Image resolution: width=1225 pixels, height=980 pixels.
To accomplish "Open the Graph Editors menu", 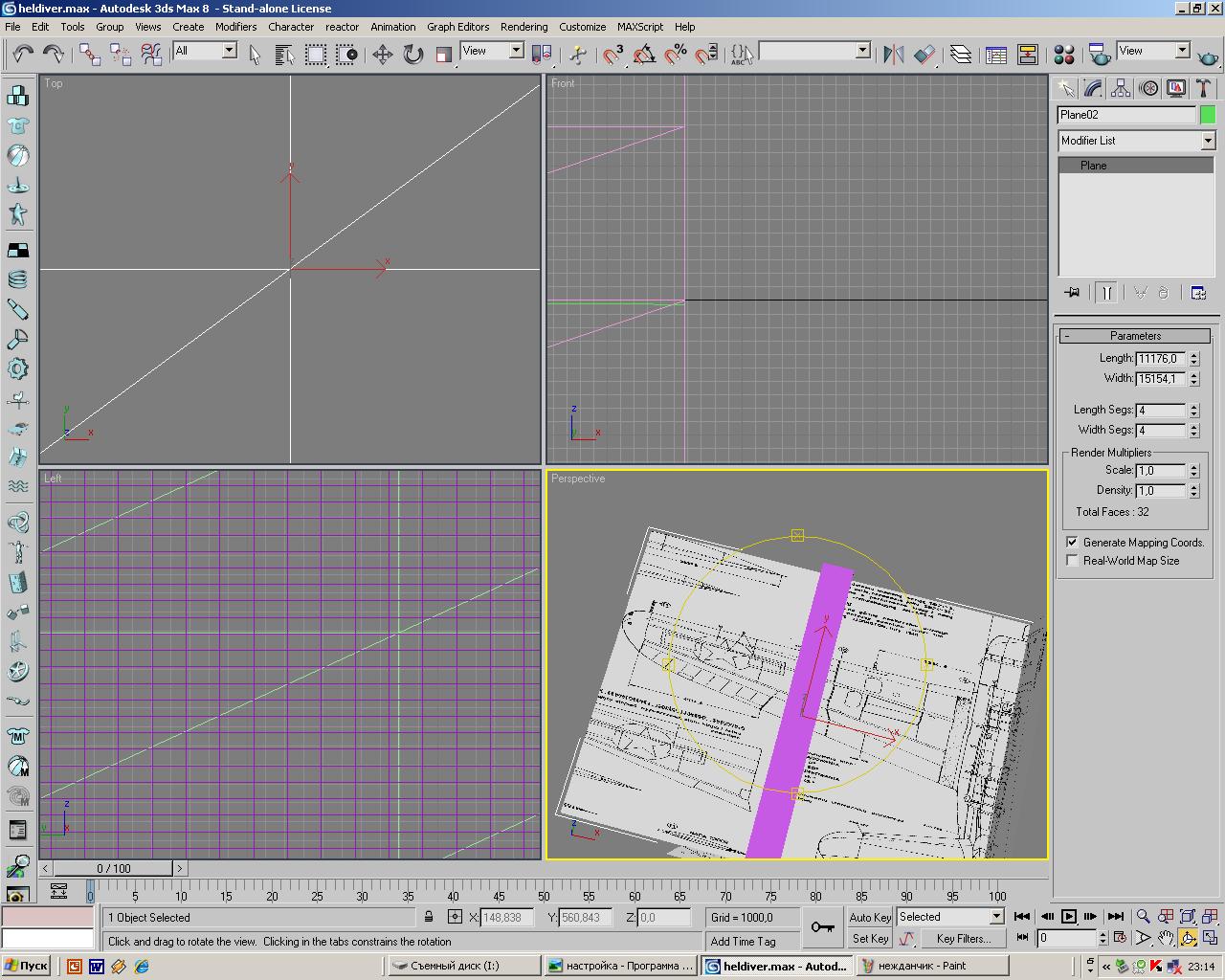I will coord(457,27).
